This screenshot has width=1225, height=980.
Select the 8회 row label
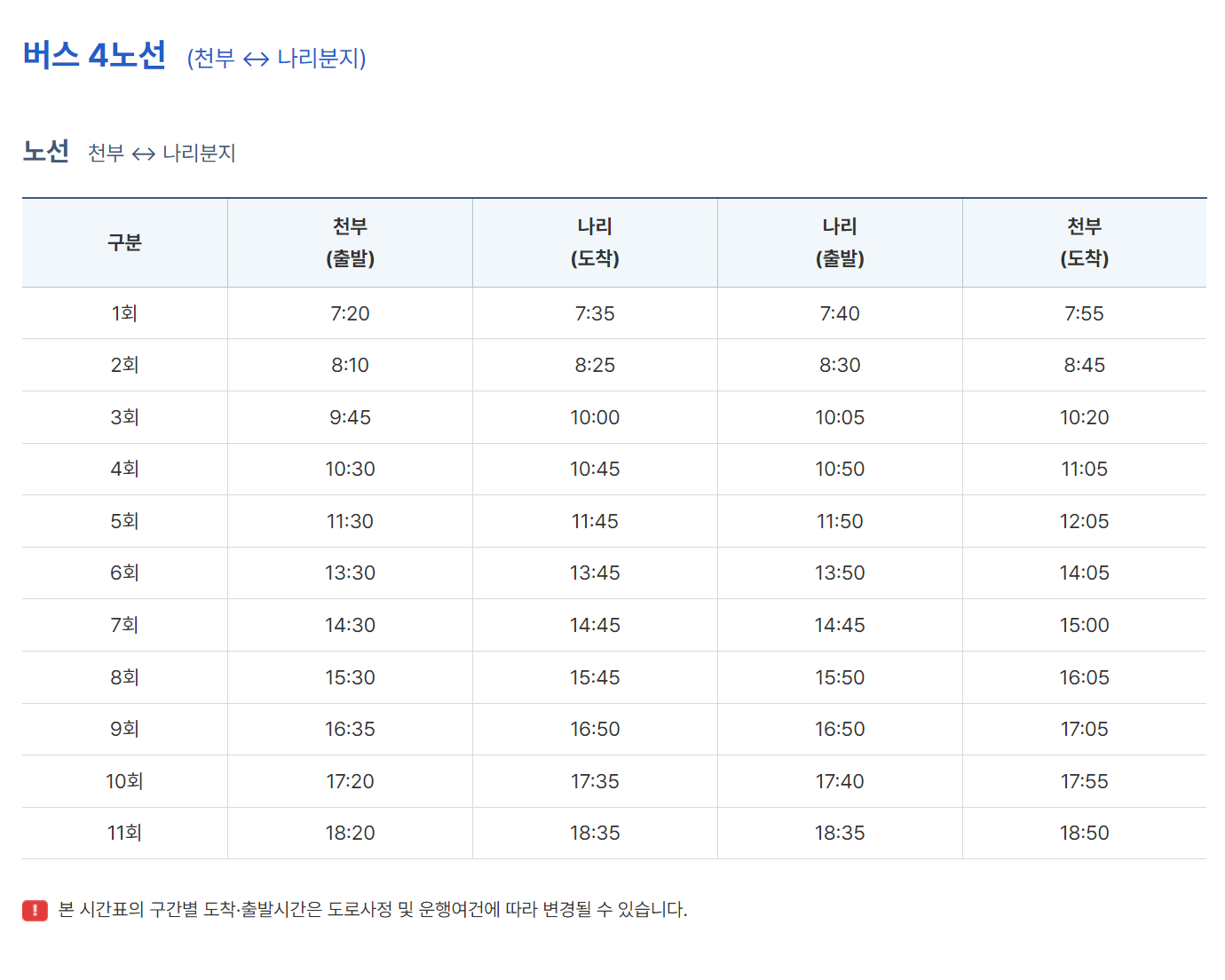pos(124,677)
